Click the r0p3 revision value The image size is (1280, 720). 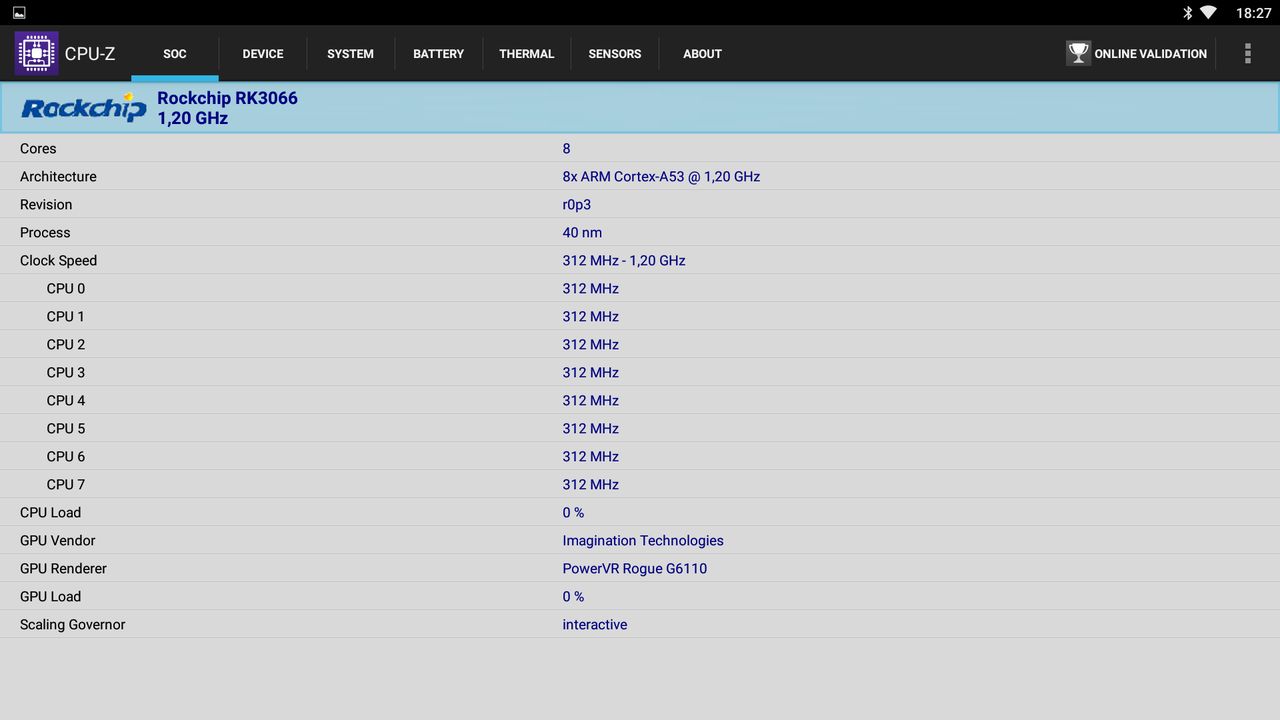pos(577,205)
